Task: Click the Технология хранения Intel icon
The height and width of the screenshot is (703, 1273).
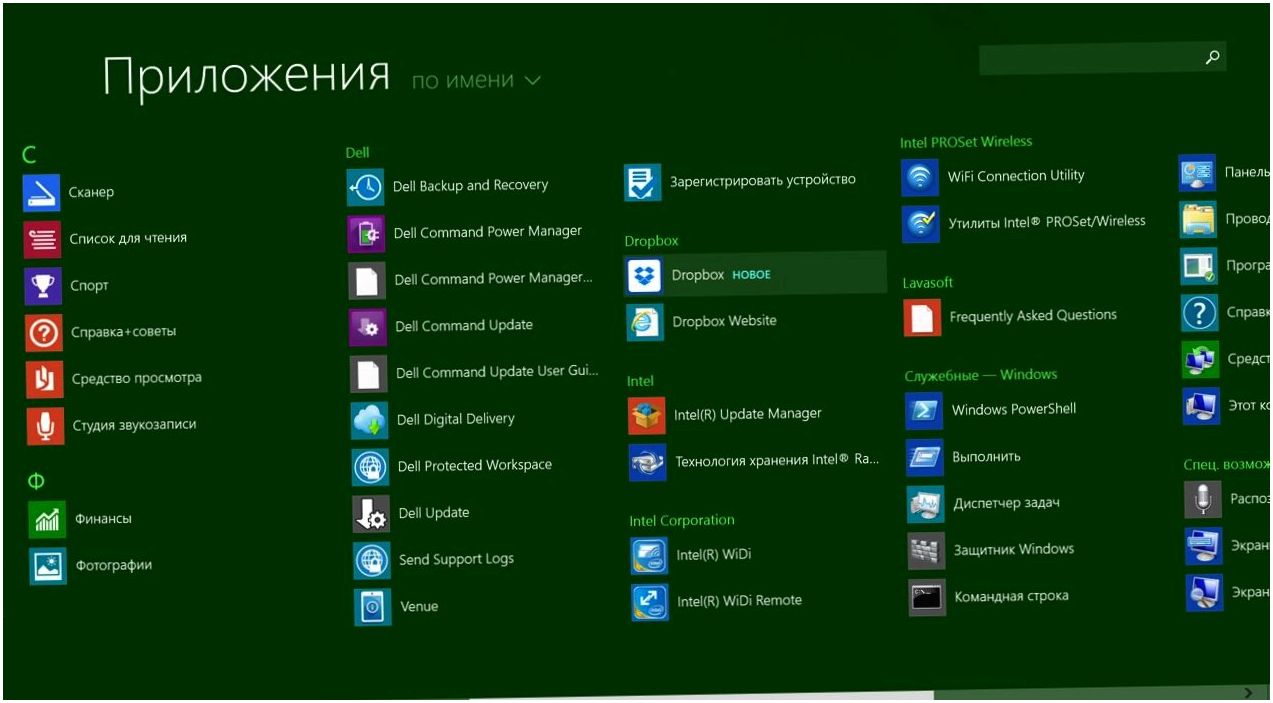Action: pyautogui.click(x=648, y=462)
